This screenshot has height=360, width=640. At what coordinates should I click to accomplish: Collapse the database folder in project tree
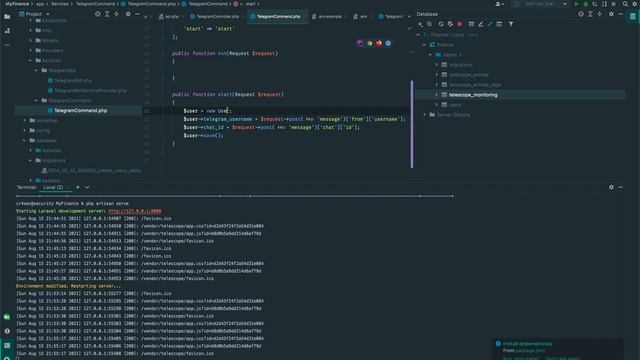[x=24, y=140]
